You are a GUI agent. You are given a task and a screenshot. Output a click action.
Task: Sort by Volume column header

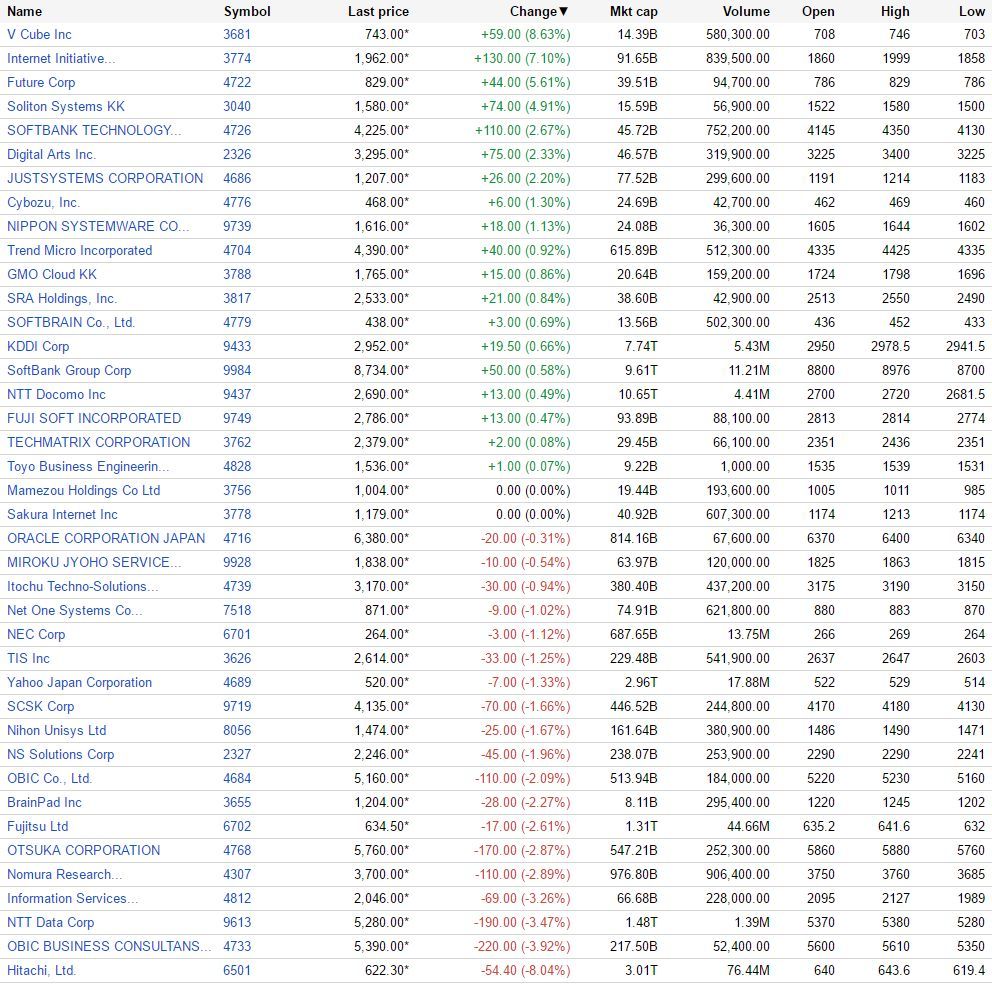coord(746,11)
